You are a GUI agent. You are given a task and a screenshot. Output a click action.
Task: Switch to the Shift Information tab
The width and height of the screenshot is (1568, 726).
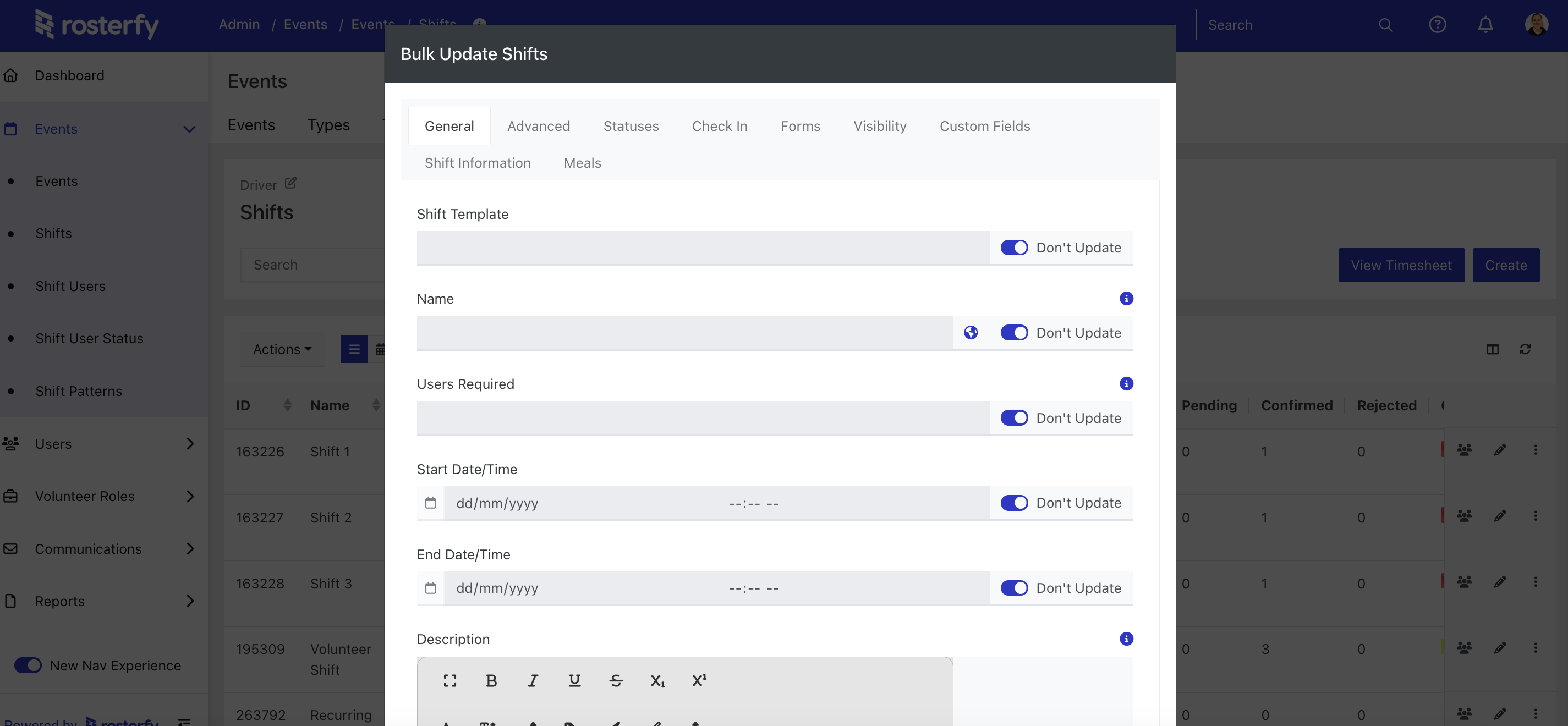click(477, 163)
